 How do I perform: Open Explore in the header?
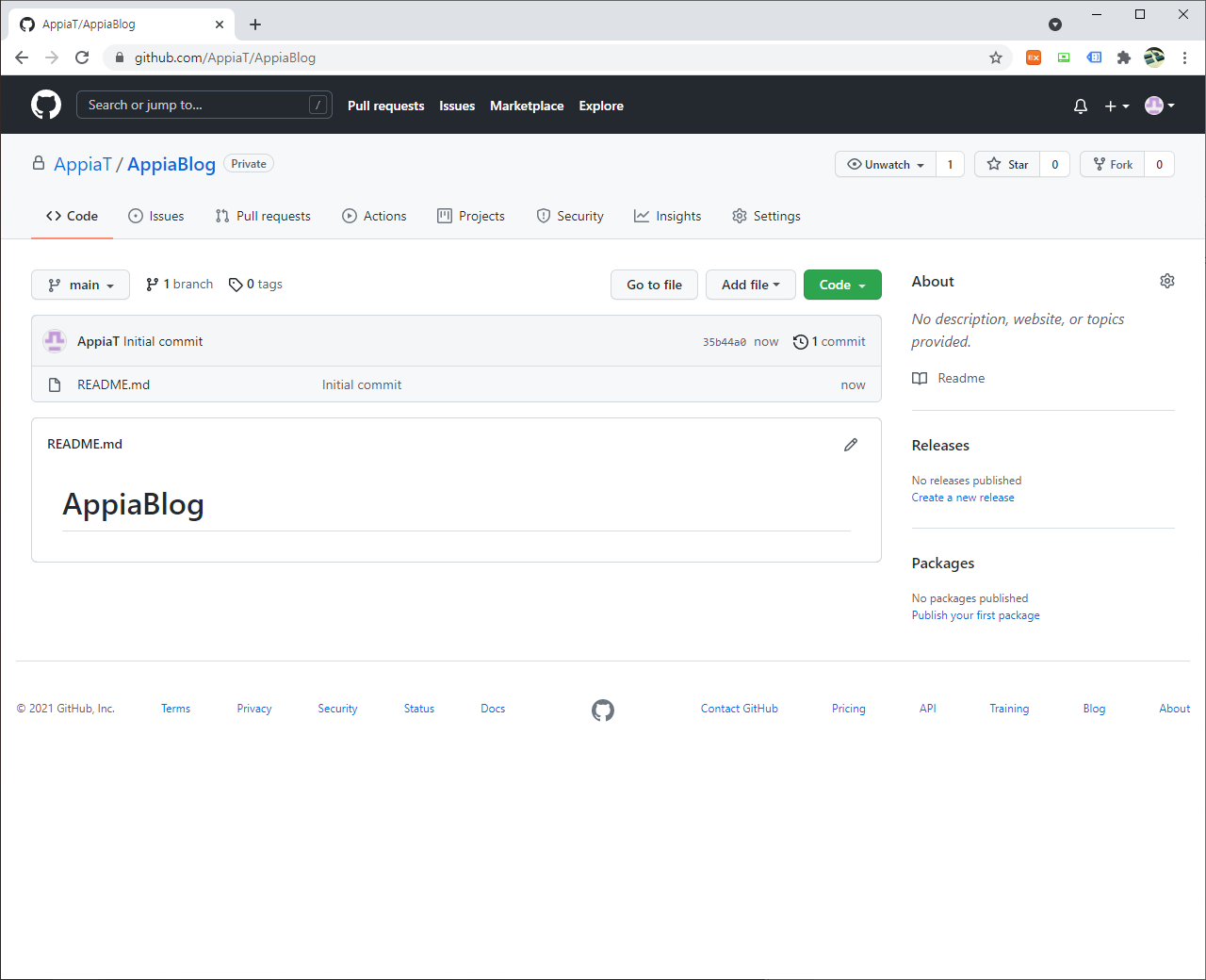(x=601, y=106)
